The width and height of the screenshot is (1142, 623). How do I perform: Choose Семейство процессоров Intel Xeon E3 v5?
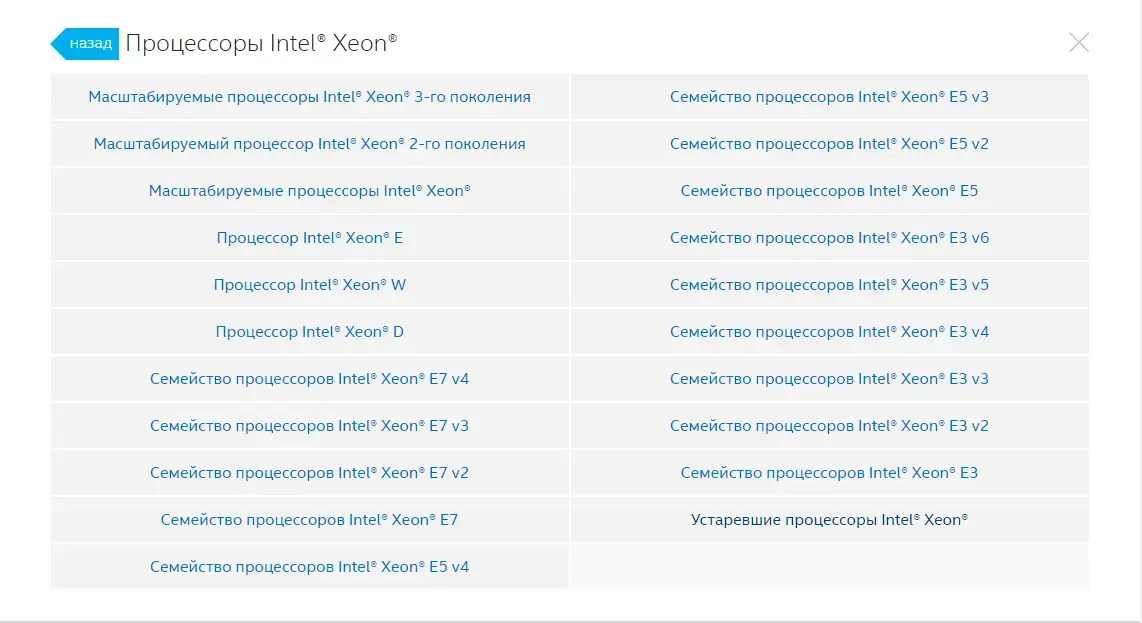pyautogui.click(x=830, y=285)
